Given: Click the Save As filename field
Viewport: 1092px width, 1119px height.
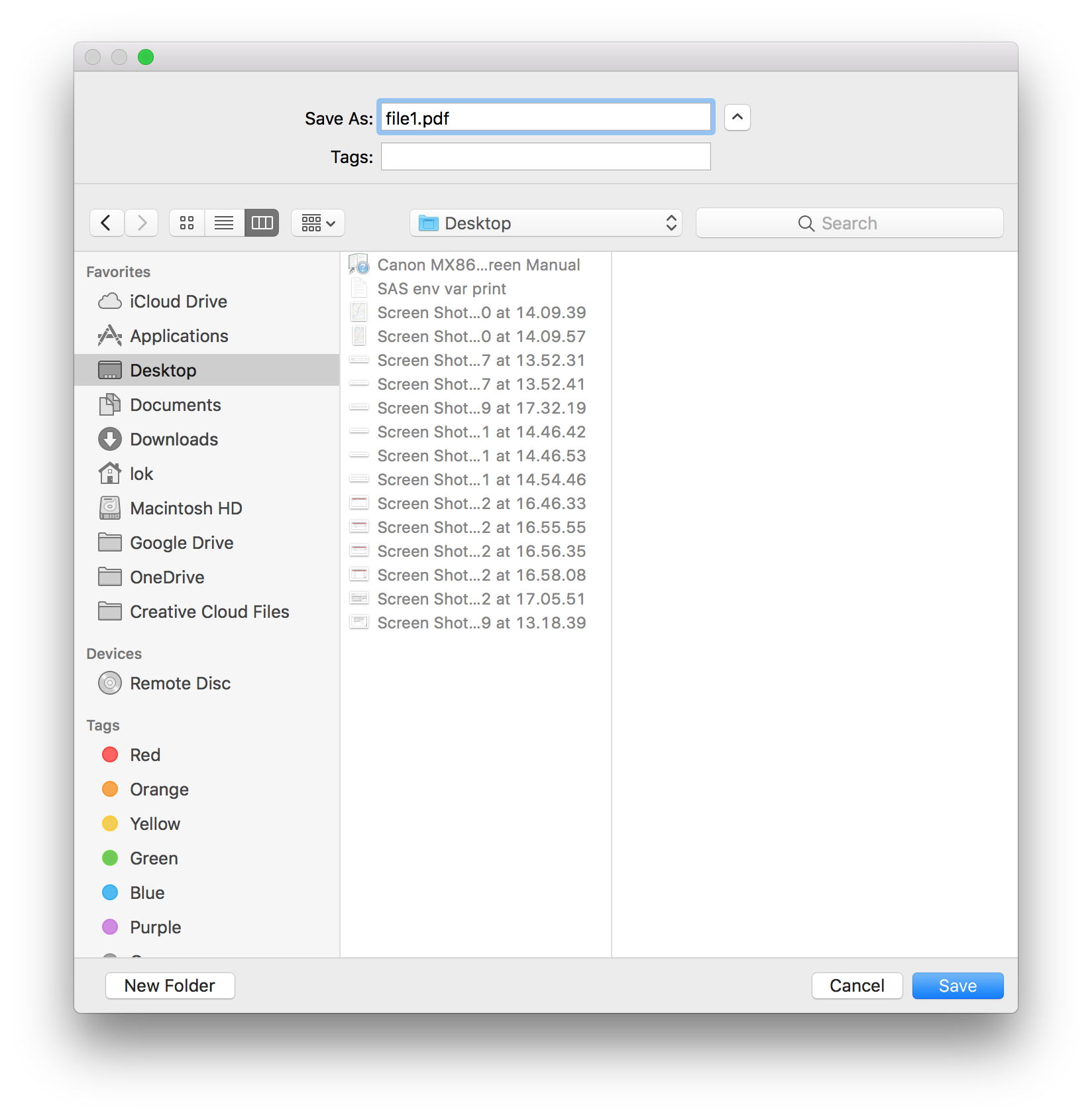Looking at the screenshot, I should (x=546, y=117).
